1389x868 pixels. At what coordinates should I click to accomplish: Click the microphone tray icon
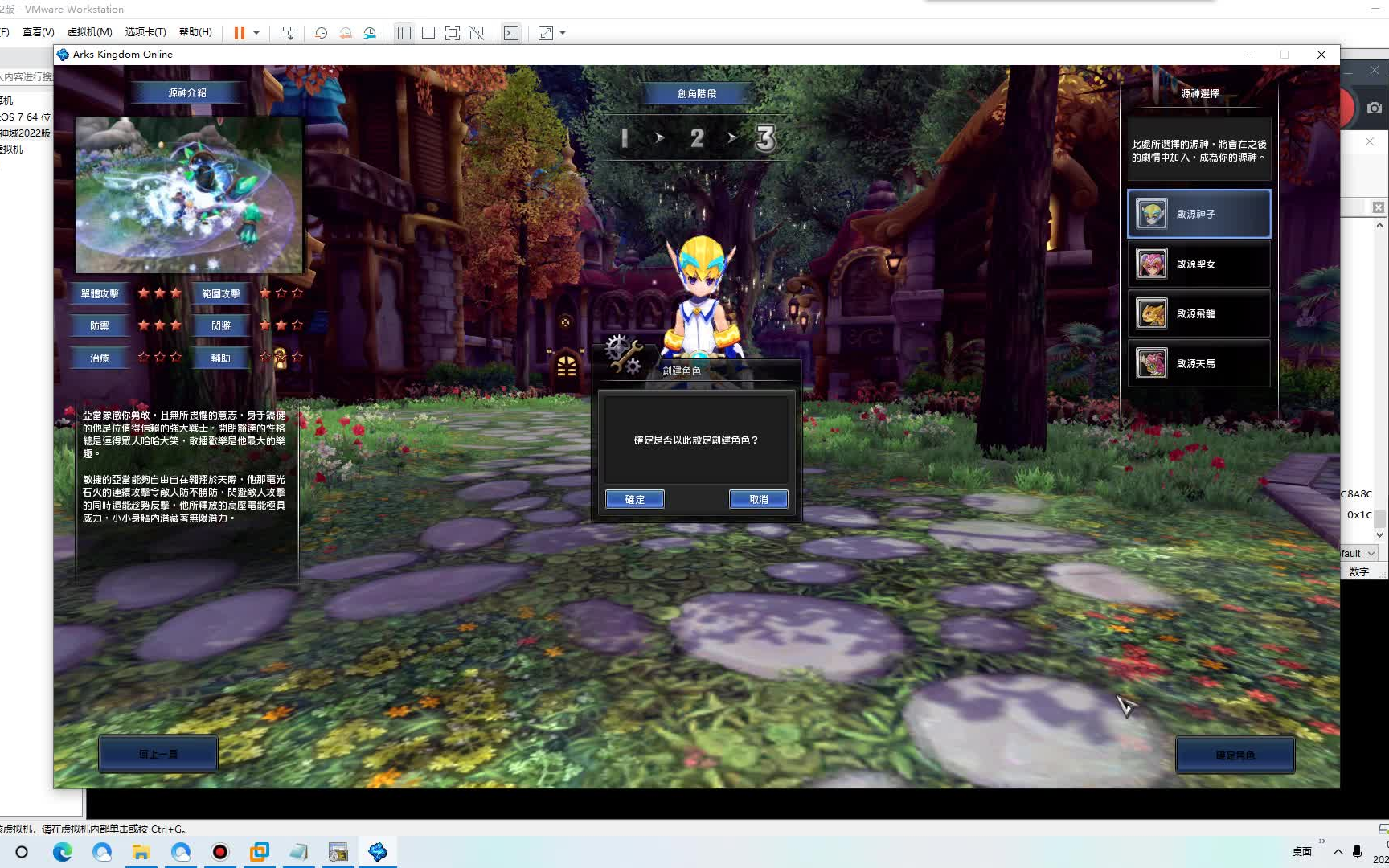pyautogui.click(x=1358, y=852)
